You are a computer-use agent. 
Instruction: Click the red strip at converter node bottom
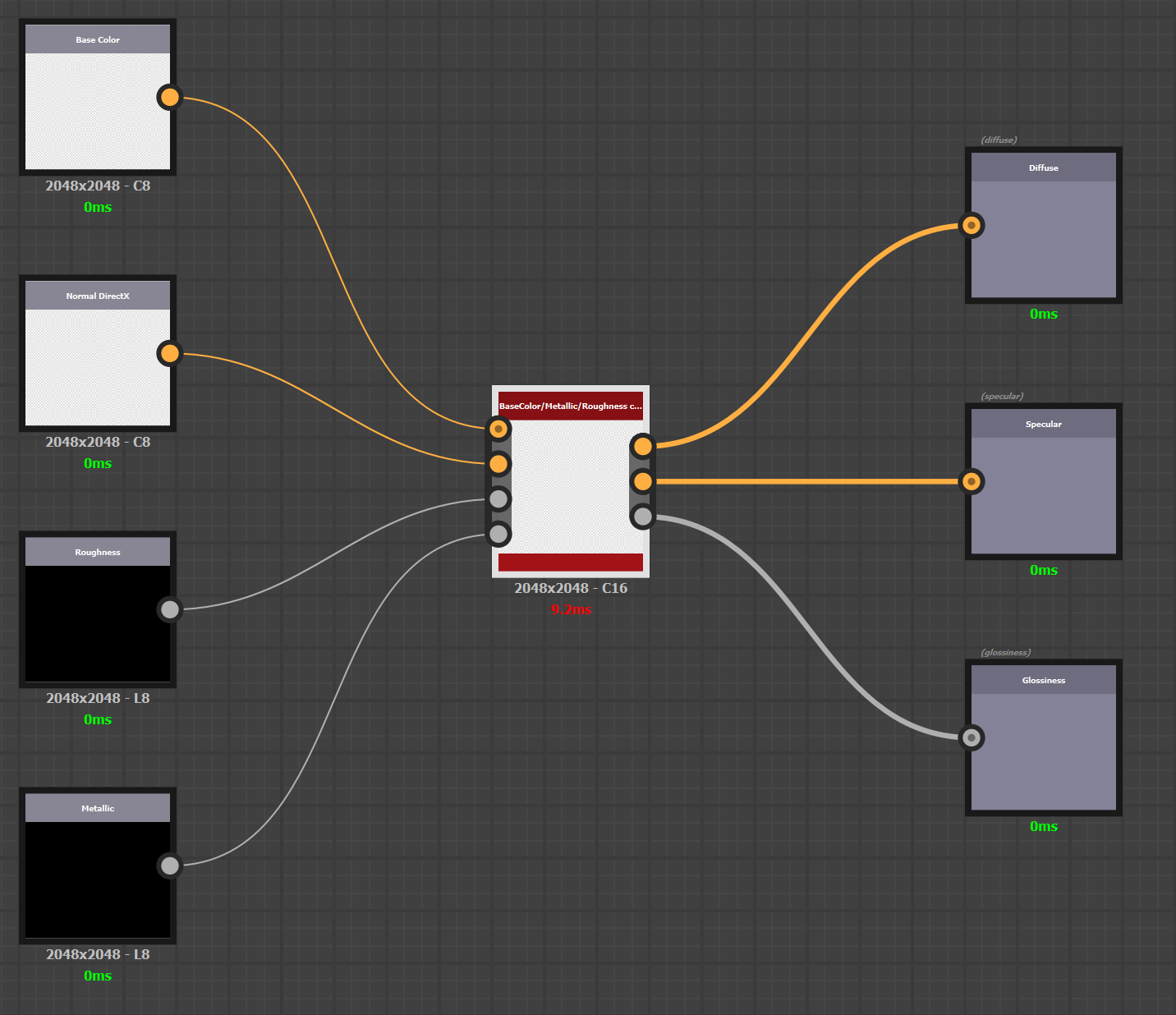[571, 563]
